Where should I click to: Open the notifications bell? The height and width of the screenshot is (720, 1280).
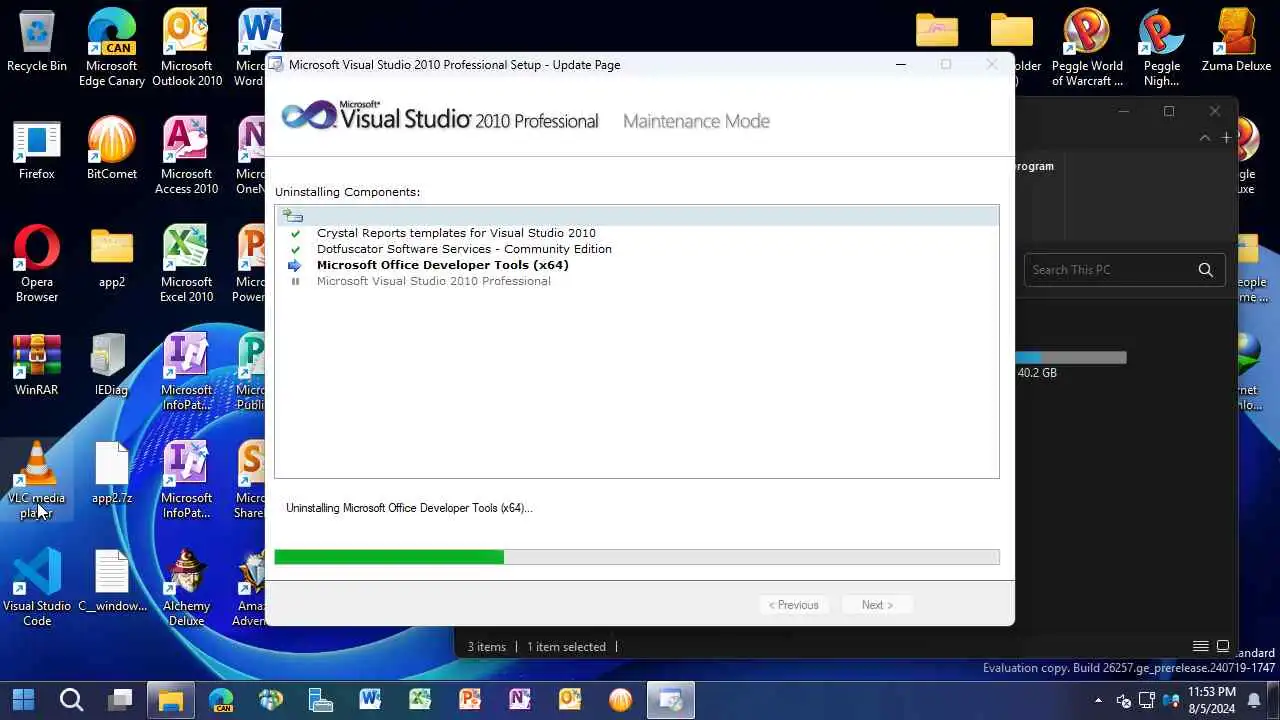(x=1254, y=700)
